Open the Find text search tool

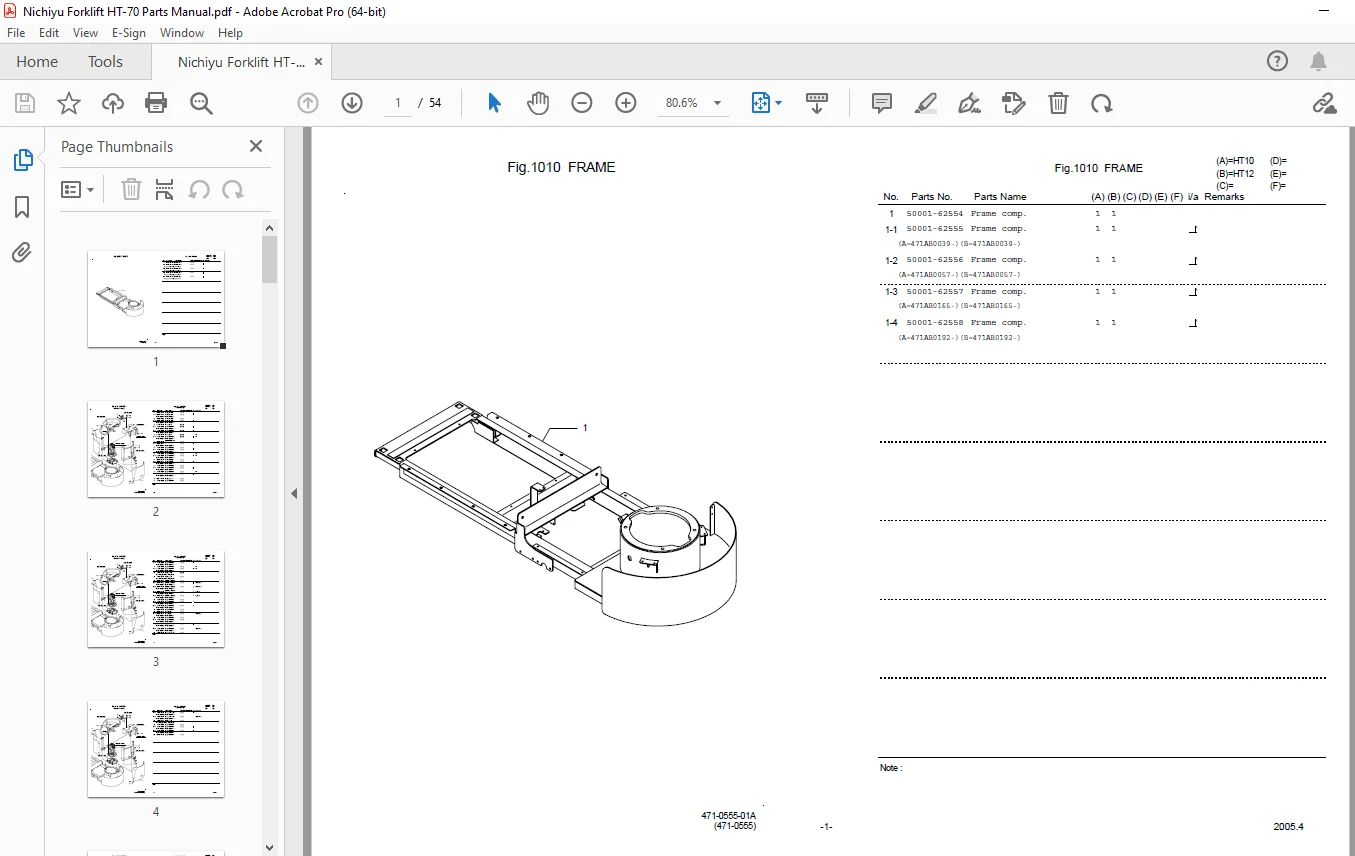pyautogui.click(x=201, y=103)
